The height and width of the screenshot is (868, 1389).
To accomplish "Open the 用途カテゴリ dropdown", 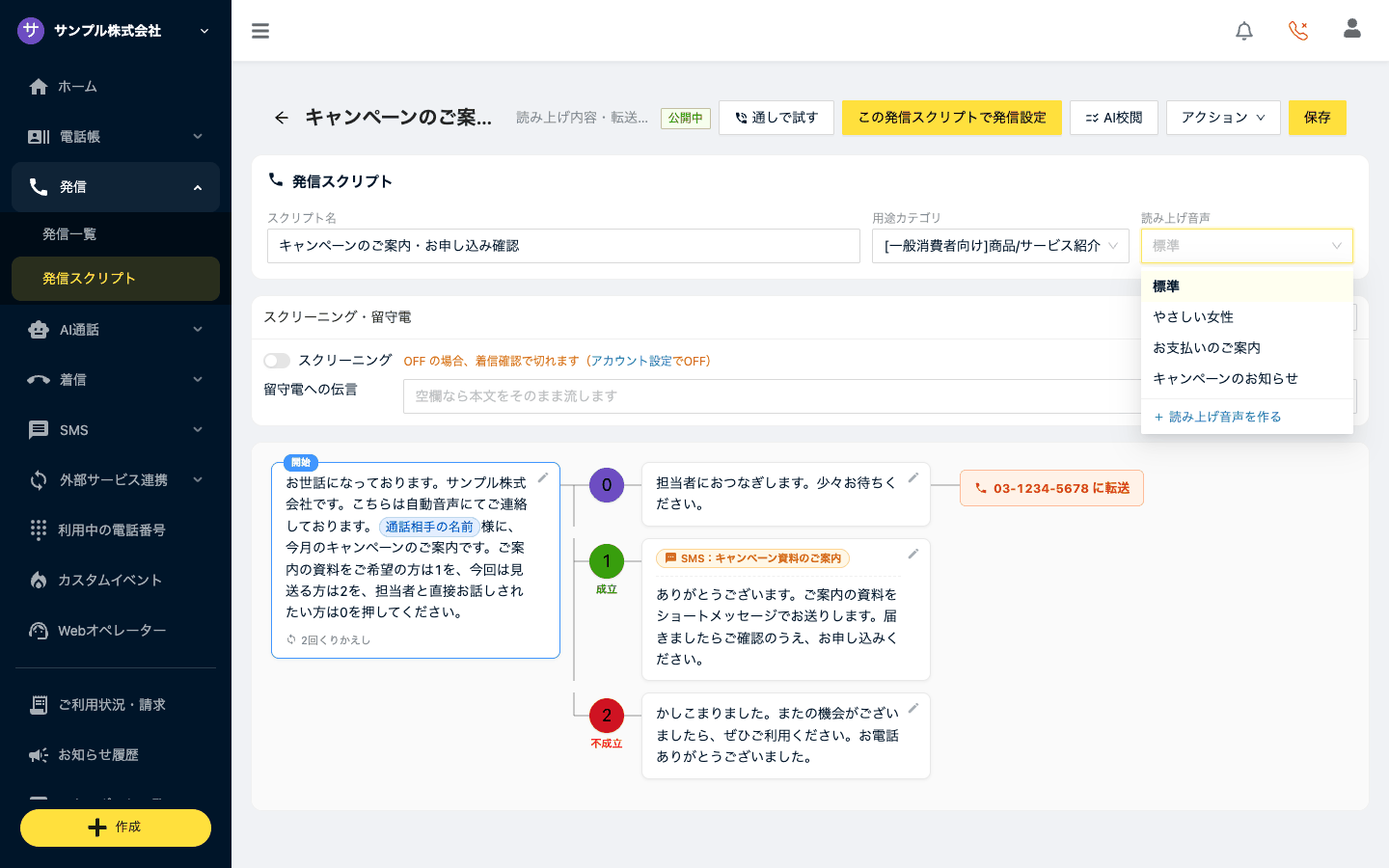I will pyautogui.click(x=1000, y=246).
